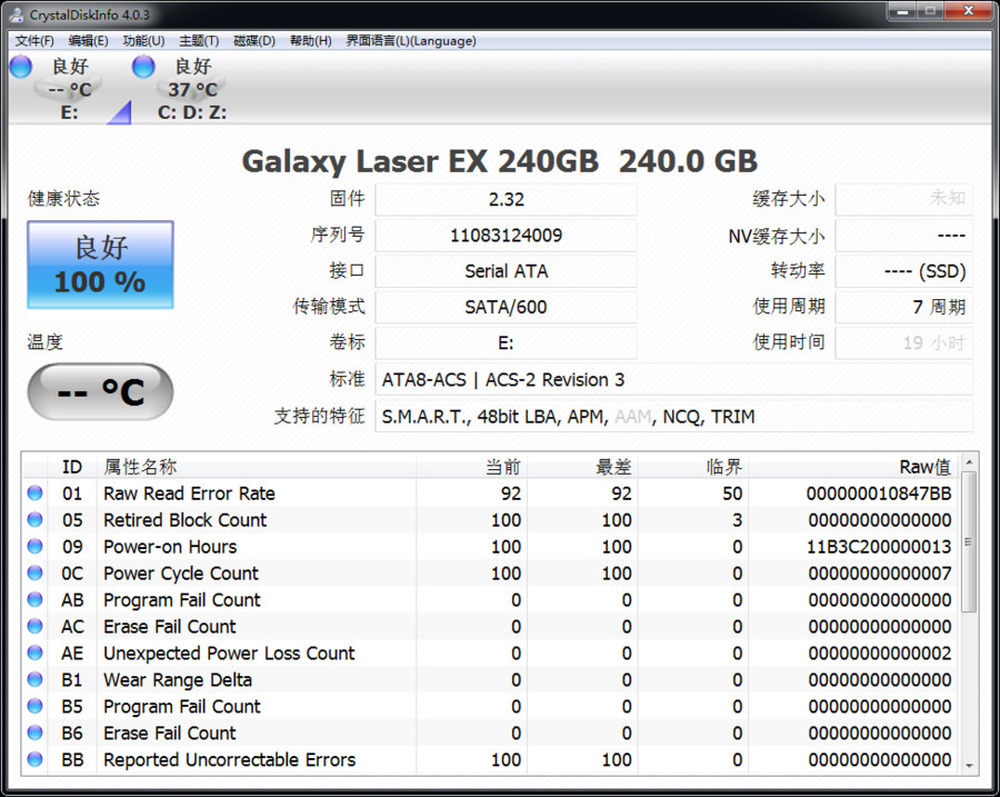
Task: Click the status orb for attribute AB
Action: (35, 600)
